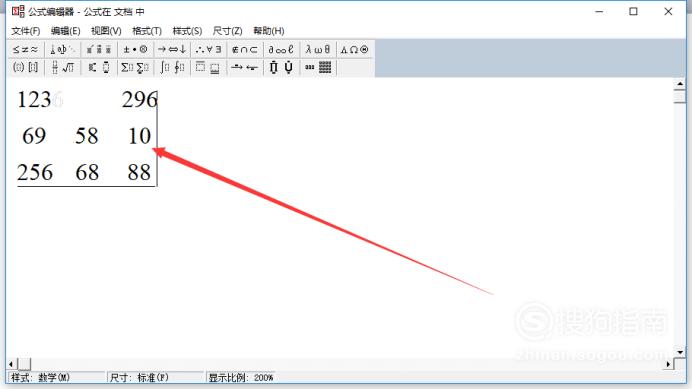Click the status bar style field 样式: 数学(M)
The image size is (692, 389).
56,378
